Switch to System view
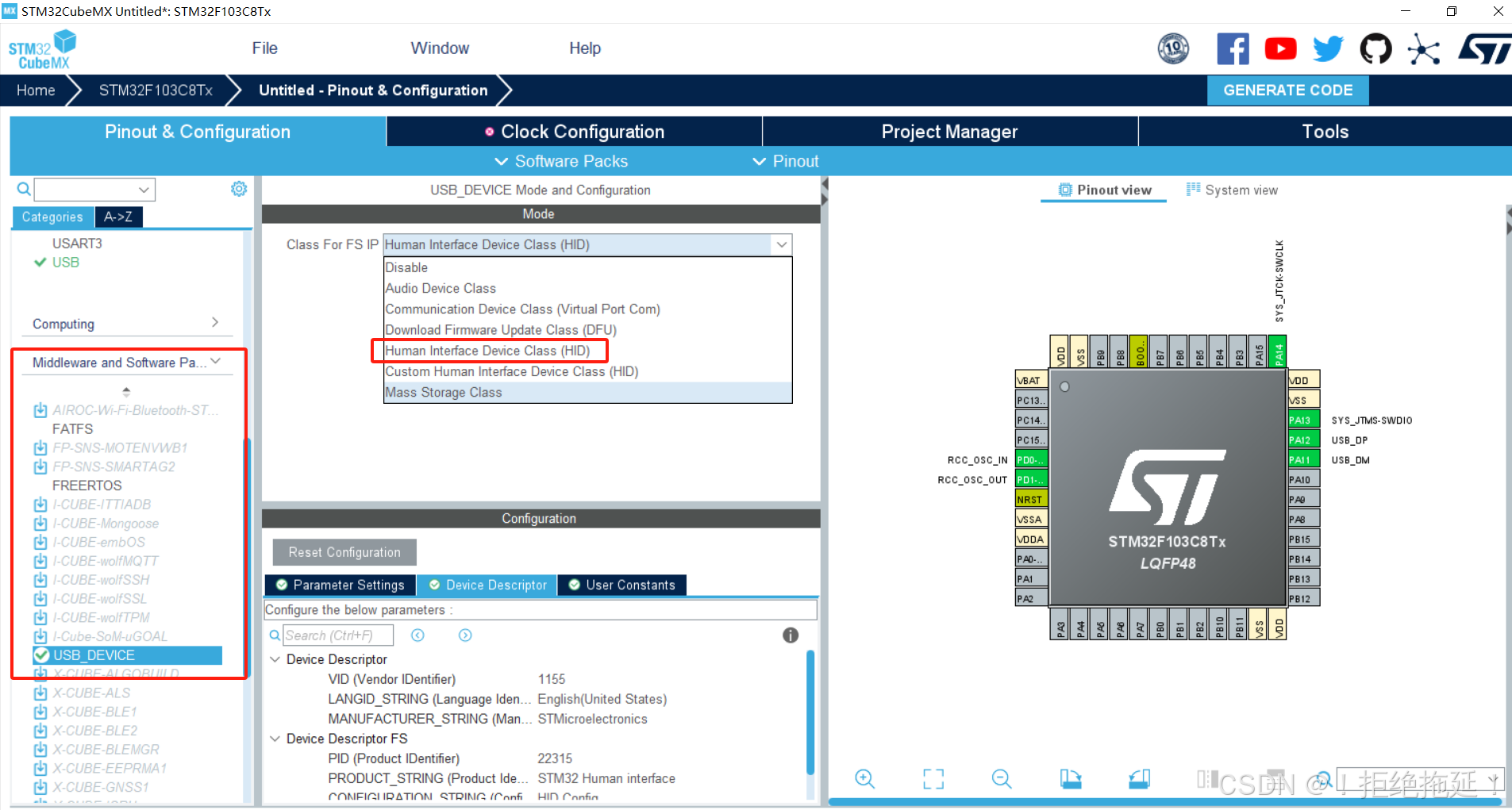Viewport: 1512px width, 810px height. pyautogui.click(x=1232, y=190)
